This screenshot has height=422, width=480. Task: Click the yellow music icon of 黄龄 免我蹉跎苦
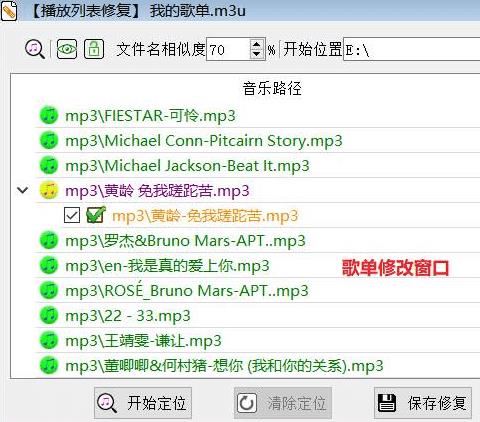(49, 190)
